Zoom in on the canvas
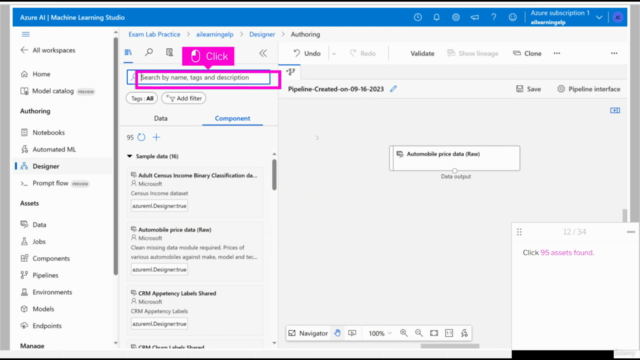The image size is (640, 360). [x=404, y=333]
